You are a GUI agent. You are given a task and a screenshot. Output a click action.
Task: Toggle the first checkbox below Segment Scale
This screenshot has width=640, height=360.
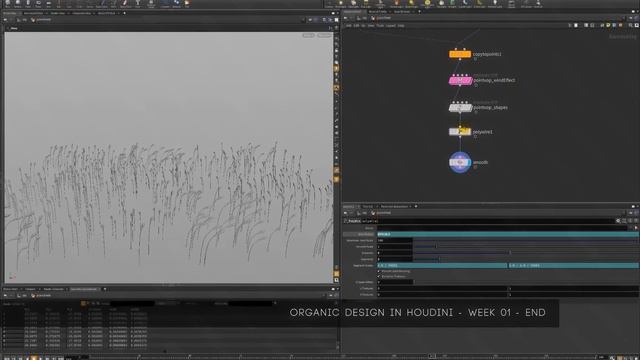pos(379,271)
